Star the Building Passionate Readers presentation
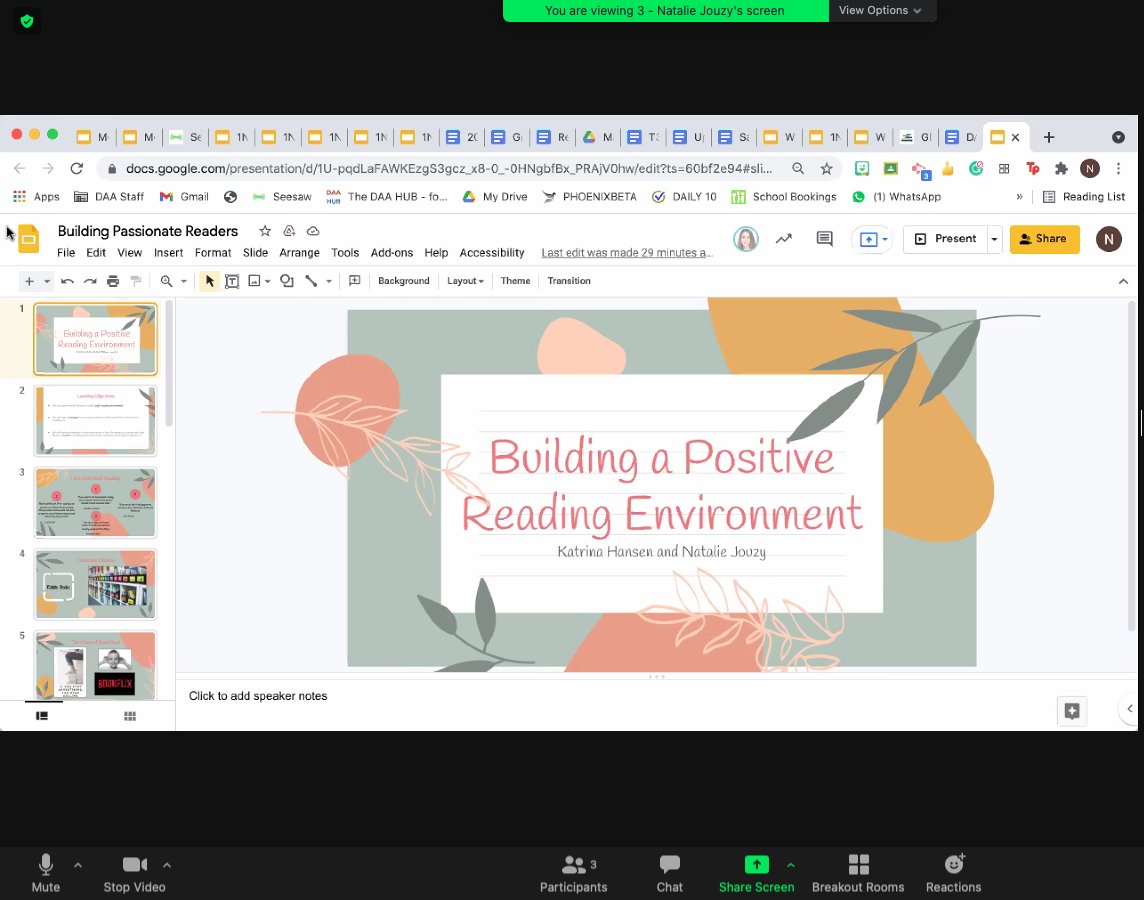This screenshot has width=1144, height=900. click(265, 231)
